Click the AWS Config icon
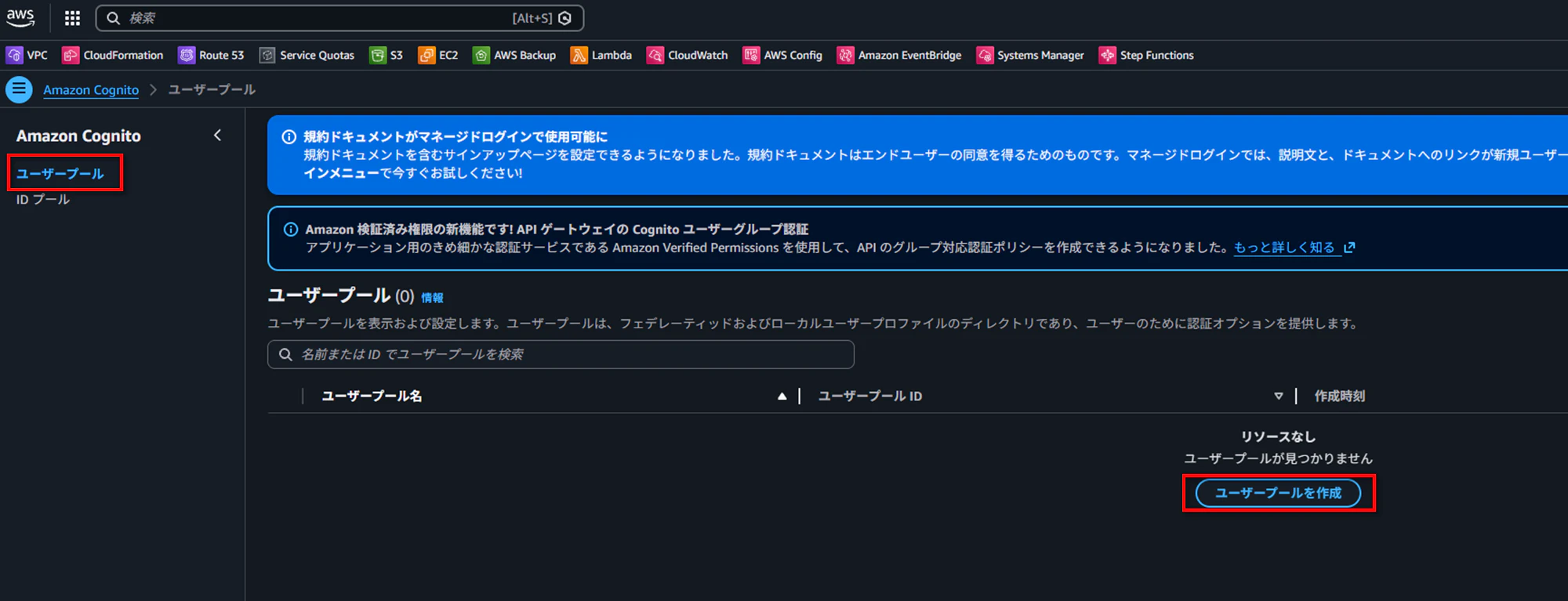 point(751,55)
